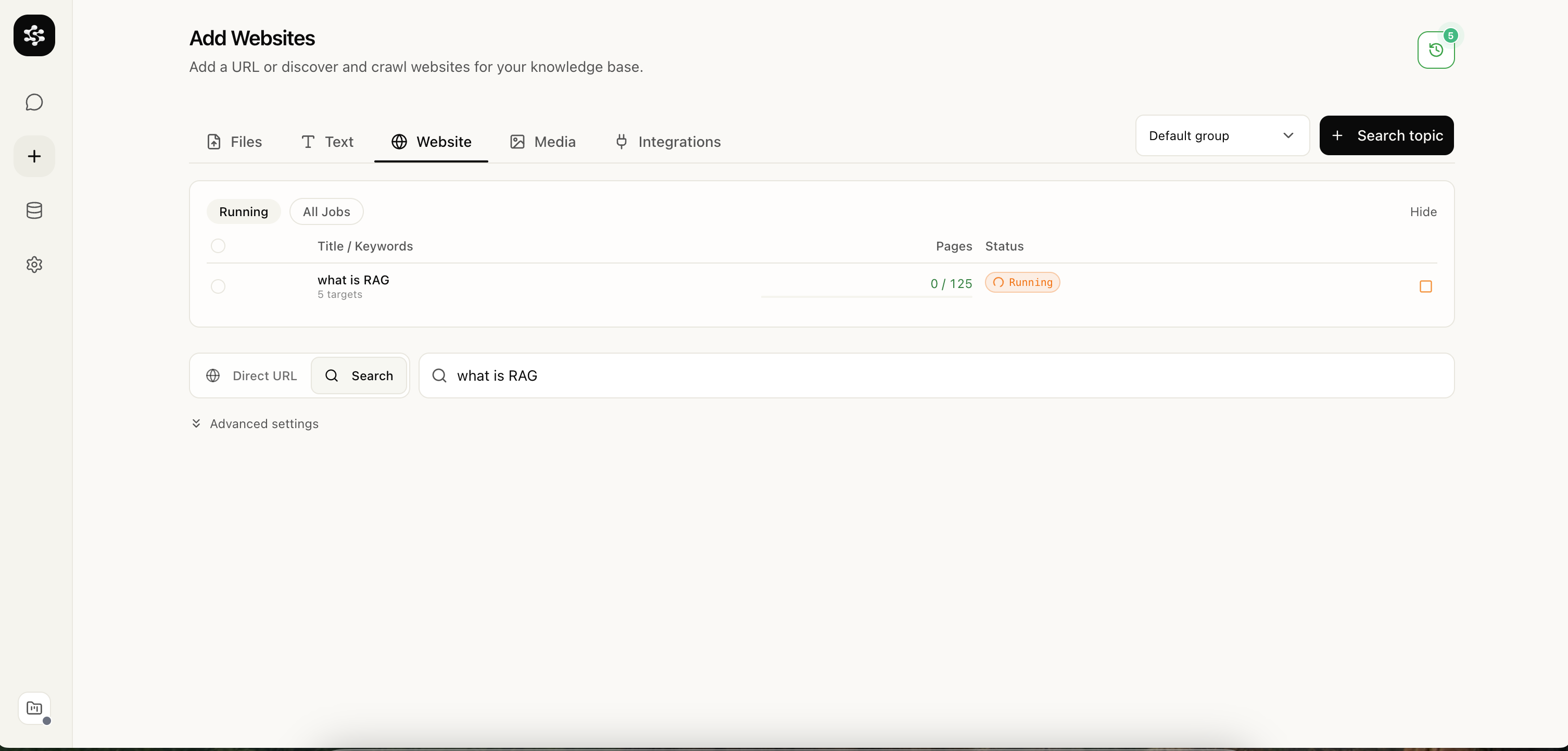Open the Integrations tab

coord(667,142)
